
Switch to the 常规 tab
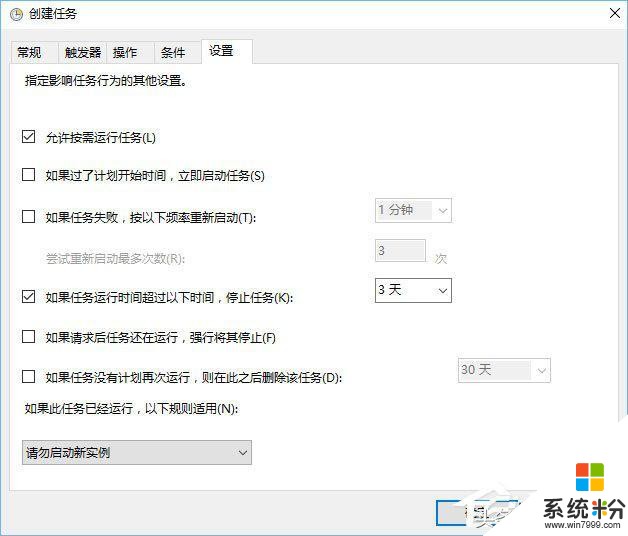tap(34, 52)
